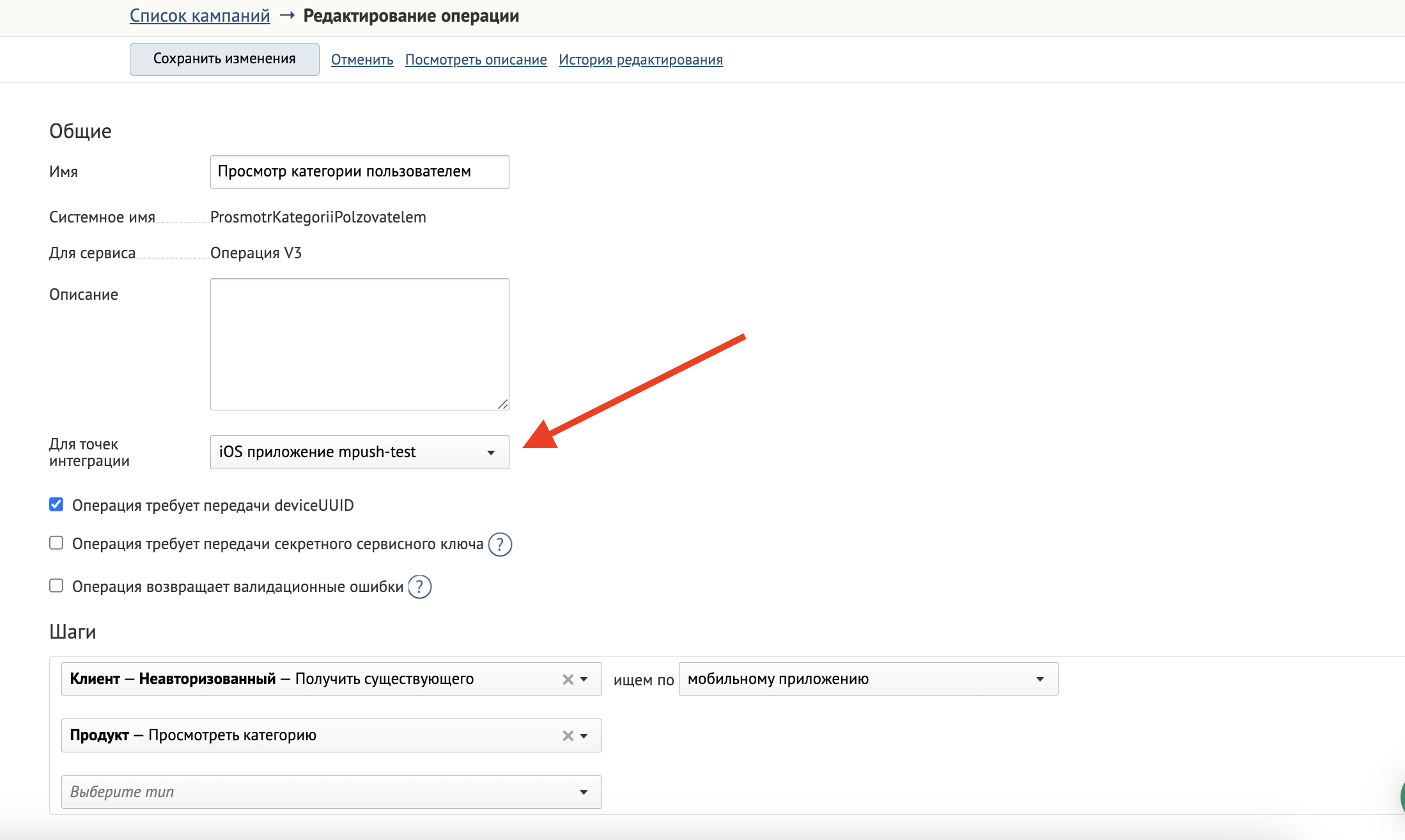
Task: Go back to Список кампаний
Action: click(200, 16)
